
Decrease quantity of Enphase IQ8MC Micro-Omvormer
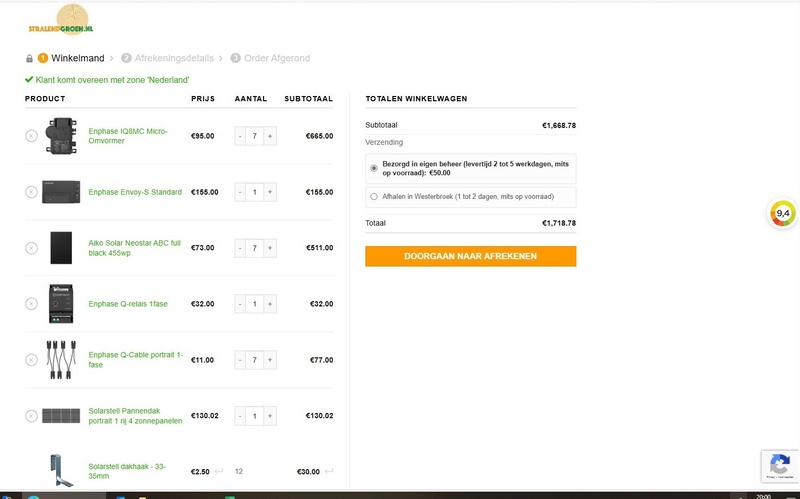[240, 136]
